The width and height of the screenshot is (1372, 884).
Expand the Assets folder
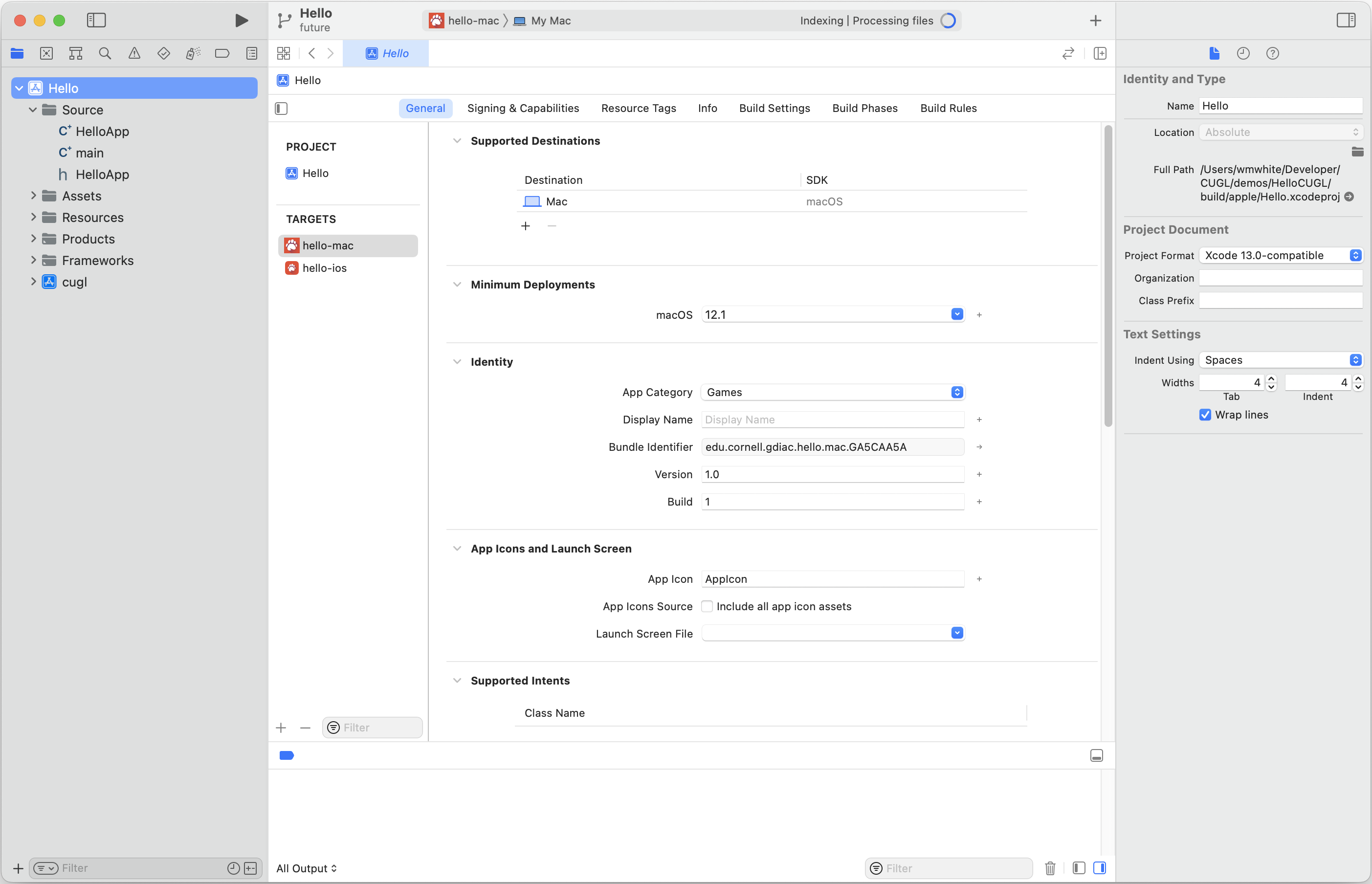33,196
